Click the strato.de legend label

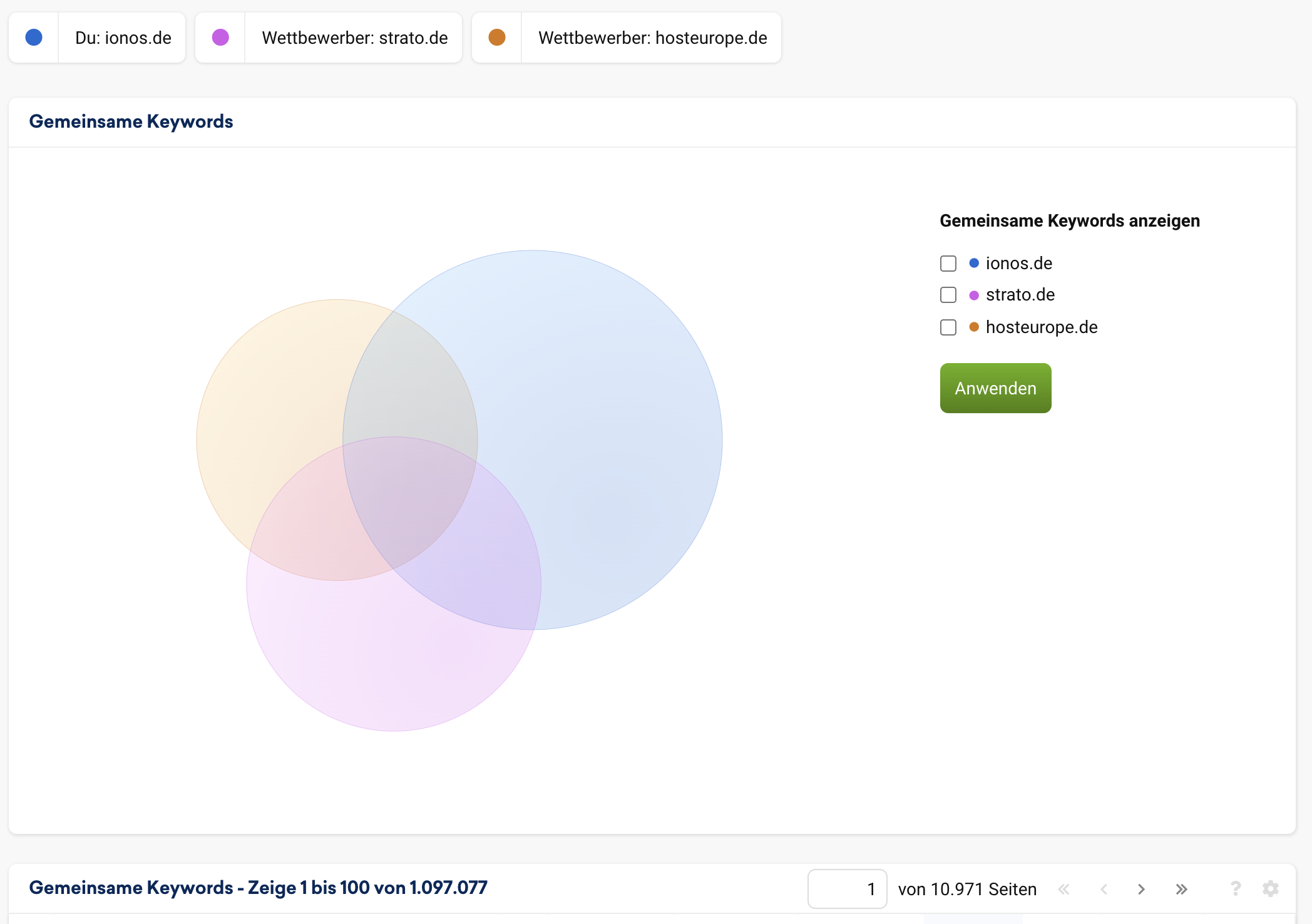point(1020,295)
